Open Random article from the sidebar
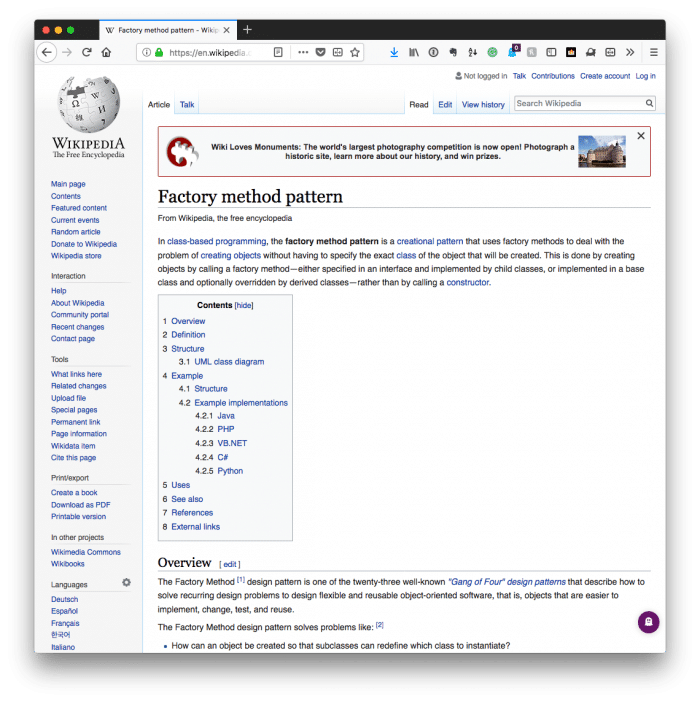The height and width of the screenshot is (702, 700). click(x=76, y=232)
